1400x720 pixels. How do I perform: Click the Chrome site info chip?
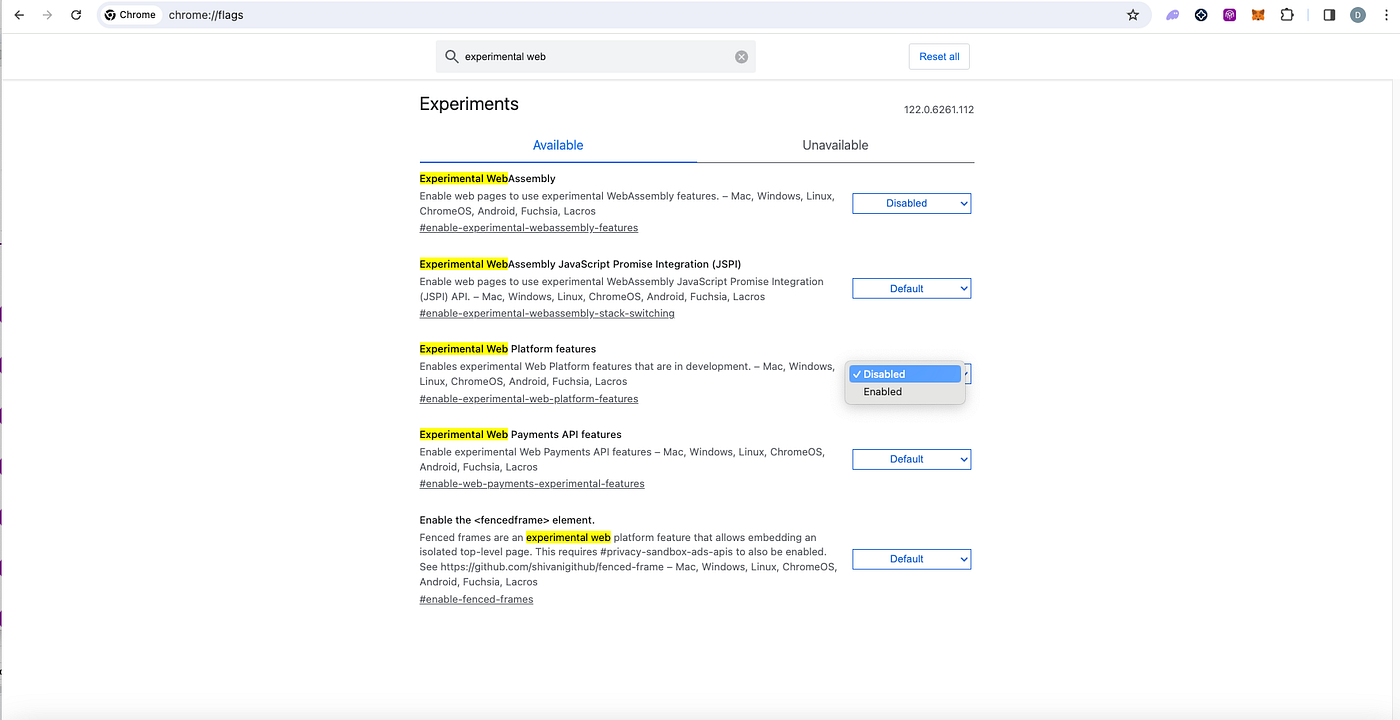point(130,15)
